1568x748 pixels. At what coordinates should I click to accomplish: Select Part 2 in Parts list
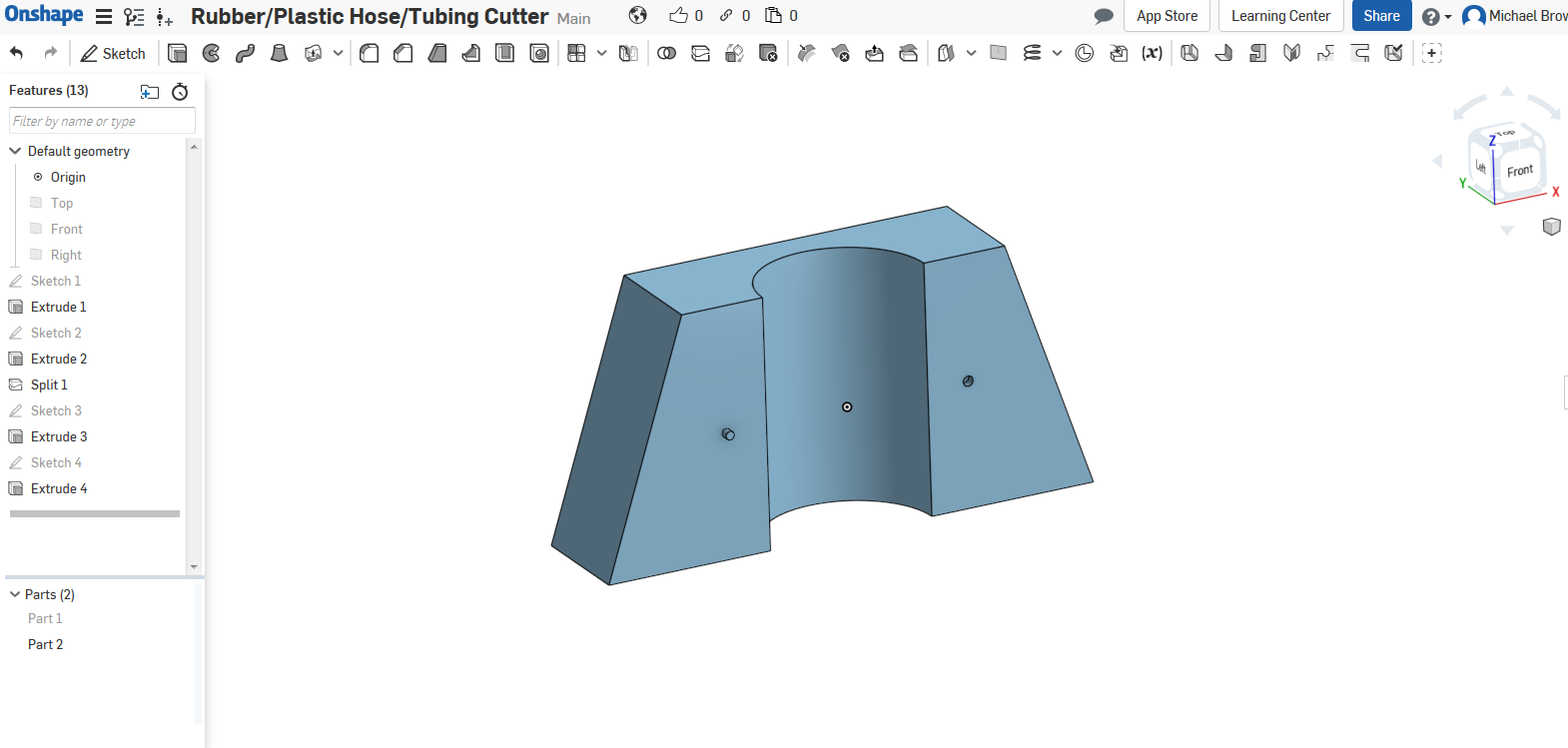[x=46, y=644]
